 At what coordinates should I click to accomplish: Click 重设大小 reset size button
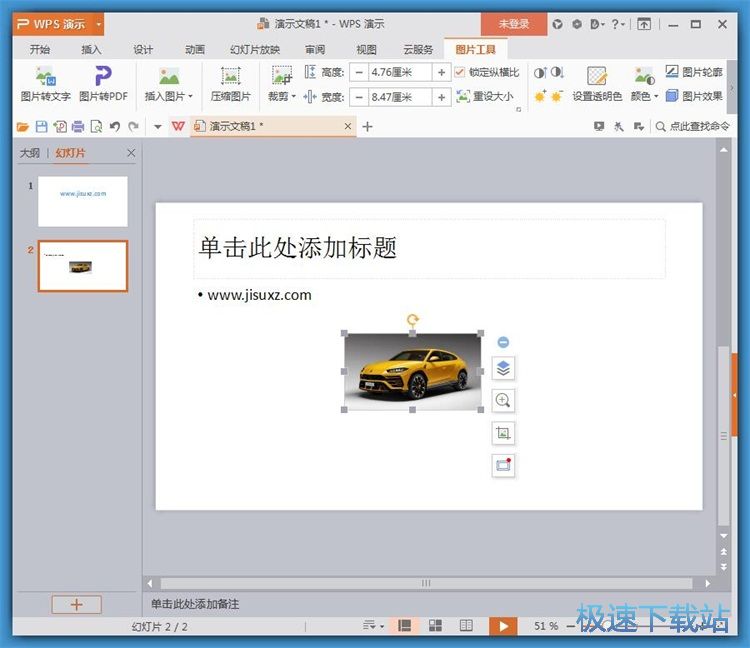pyautogui.click(x=486, y=97)
